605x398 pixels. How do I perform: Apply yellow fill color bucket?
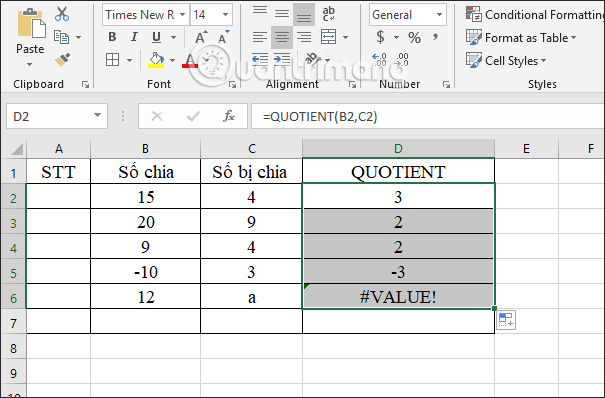pyautogui.click(x=156, y=60)
